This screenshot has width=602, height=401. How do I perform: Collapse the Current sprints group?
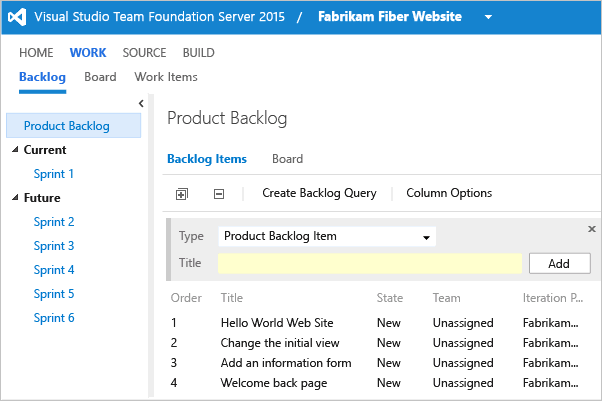tap(15, 150)
